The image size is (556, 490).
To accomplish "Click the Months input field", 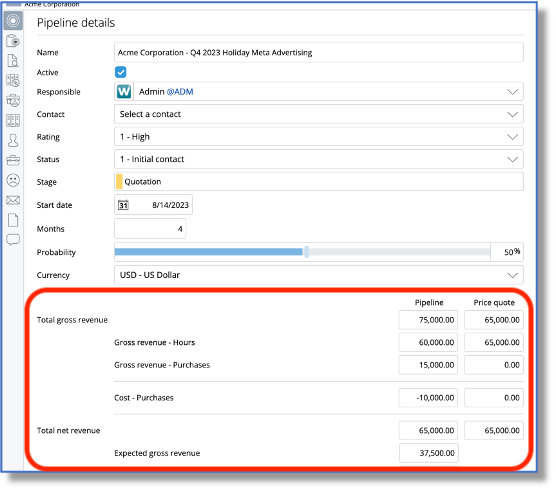I will [150, 229].
